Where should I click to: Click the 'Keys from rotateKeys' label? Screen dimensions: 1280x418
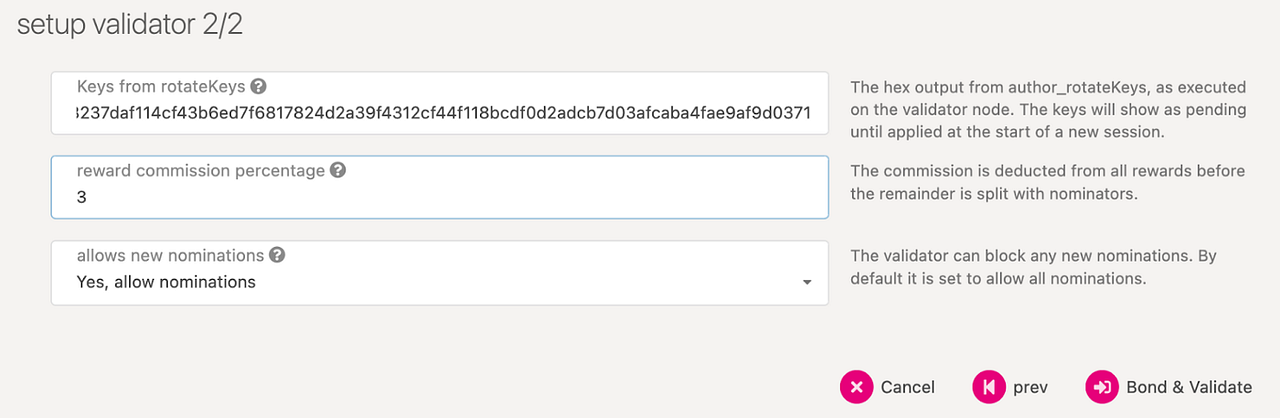161,86
